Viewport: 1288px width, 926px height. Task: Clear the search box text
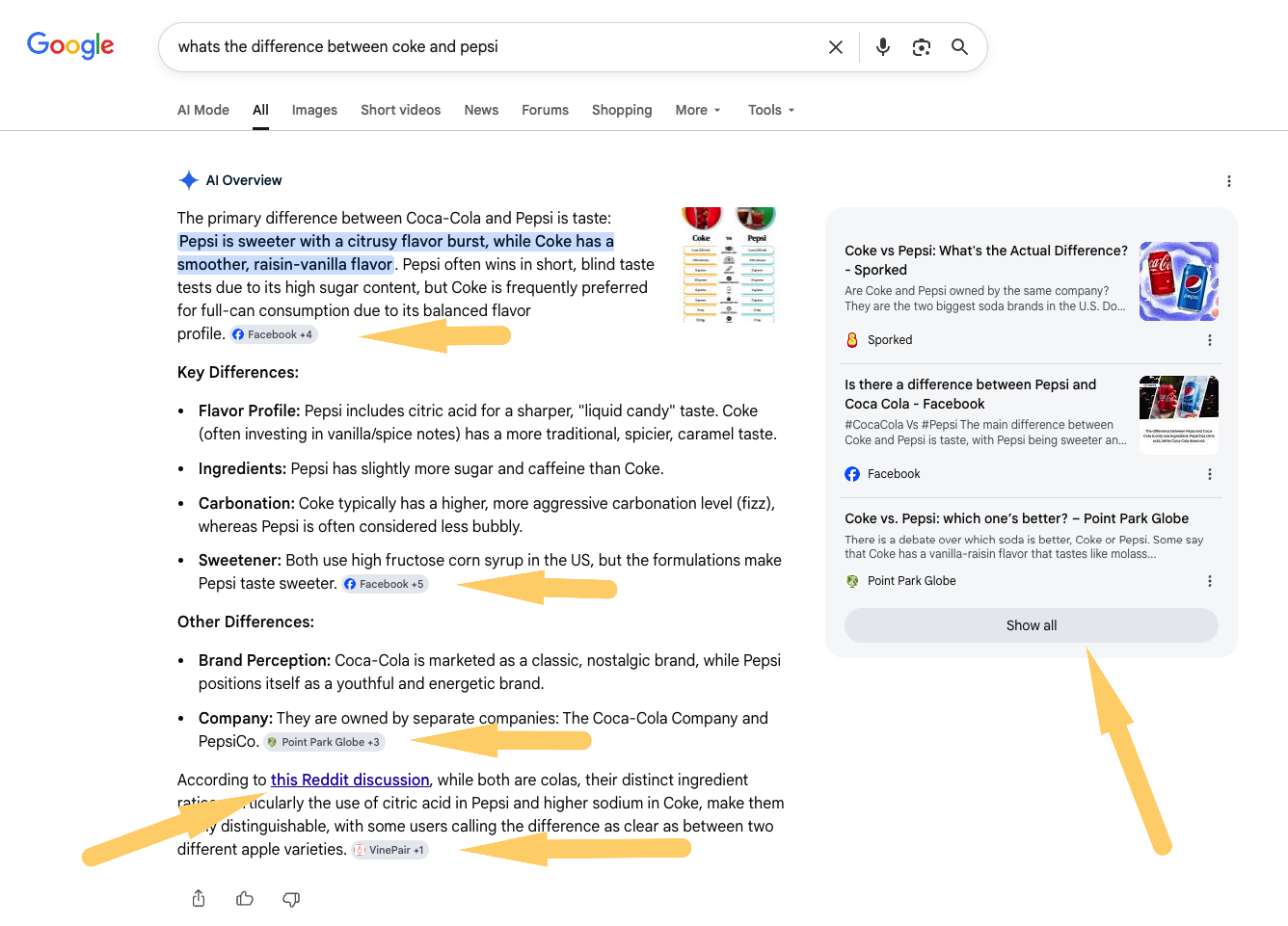[x=836, y=47]
